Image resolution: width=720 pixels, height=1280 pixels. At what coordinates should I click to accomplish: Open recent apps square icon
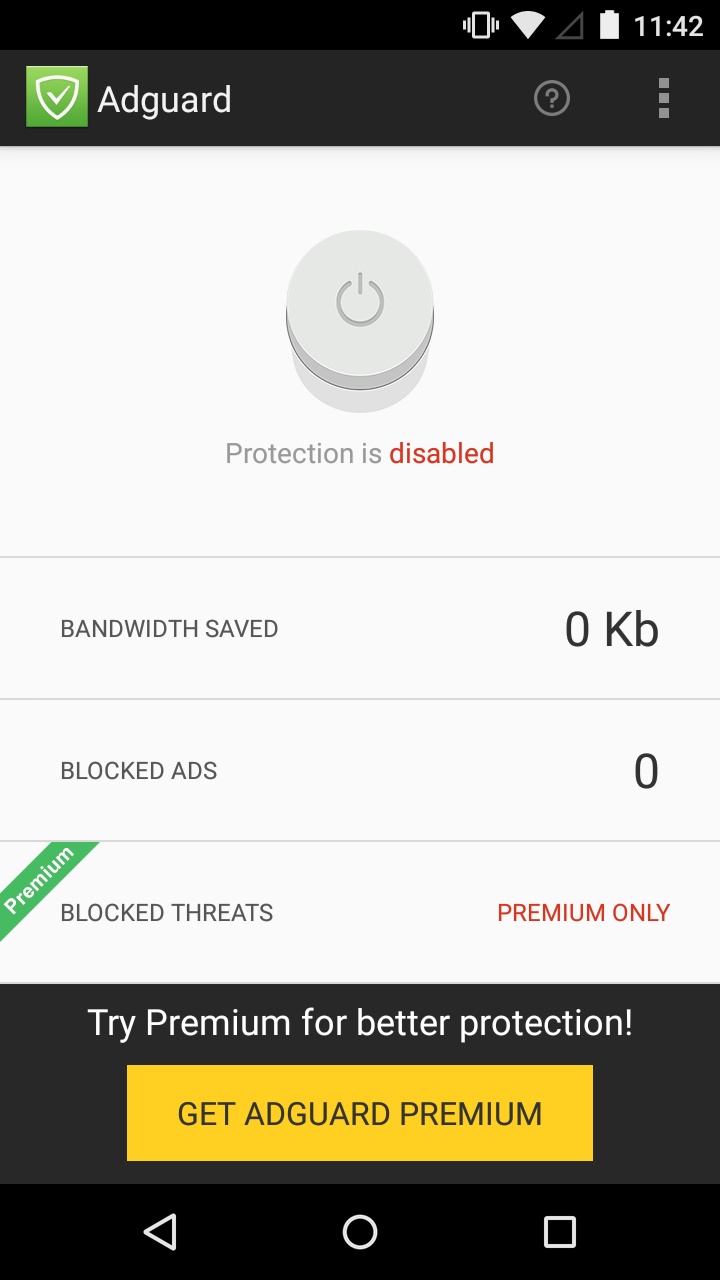coord(559,1232)
